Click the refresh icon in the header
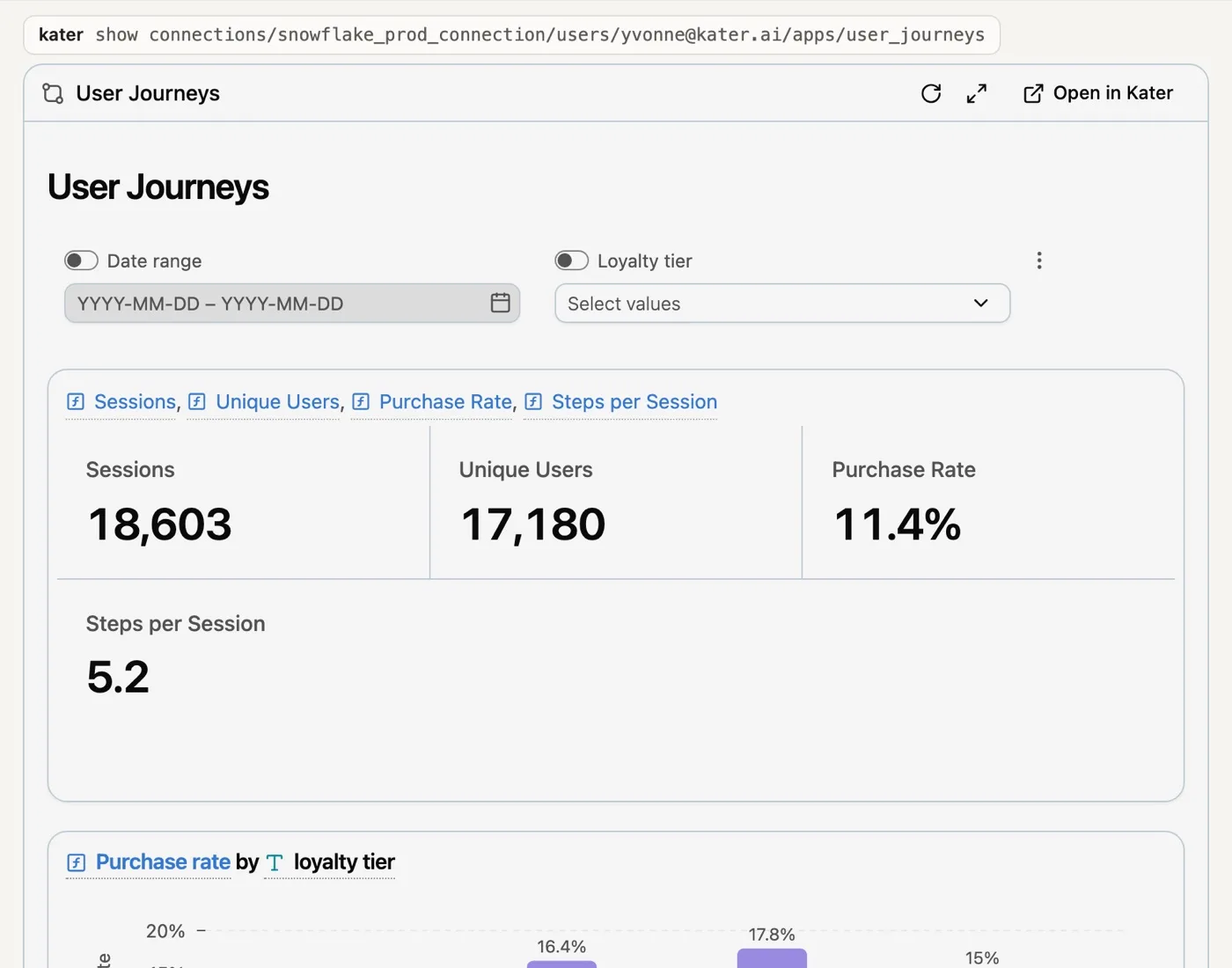 pos(931,93)
